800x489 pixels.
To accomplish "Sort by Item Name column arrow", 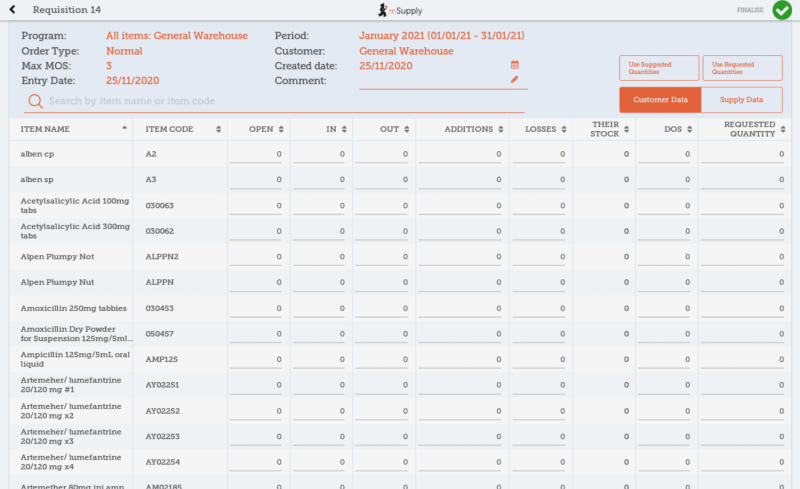I will coord(124,129).
